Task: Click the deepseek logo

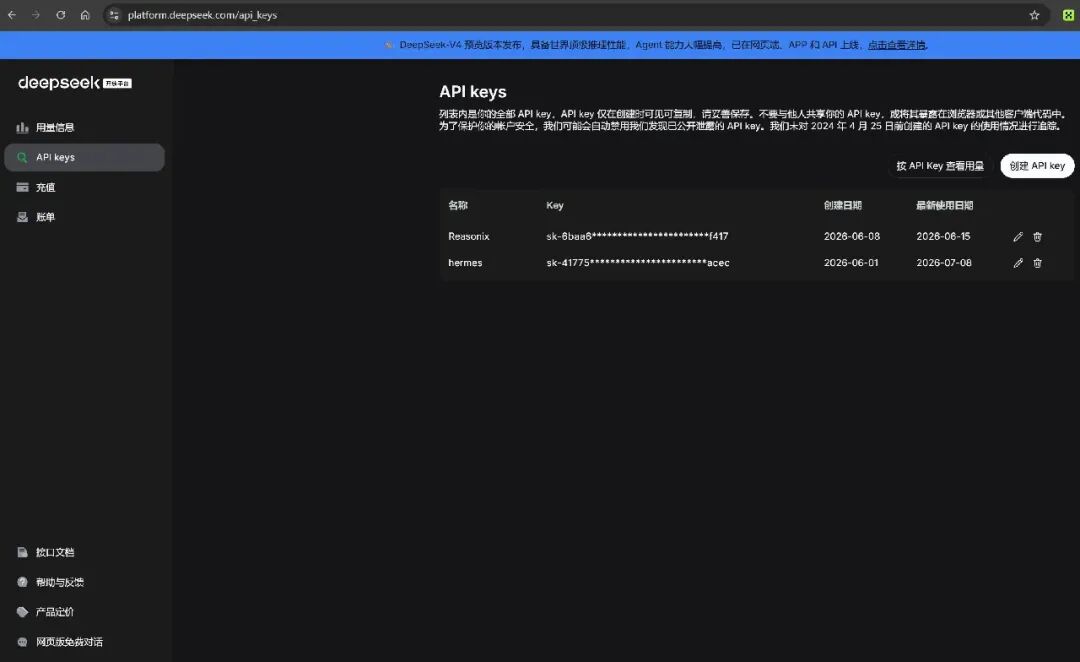Action: (74, 83)
